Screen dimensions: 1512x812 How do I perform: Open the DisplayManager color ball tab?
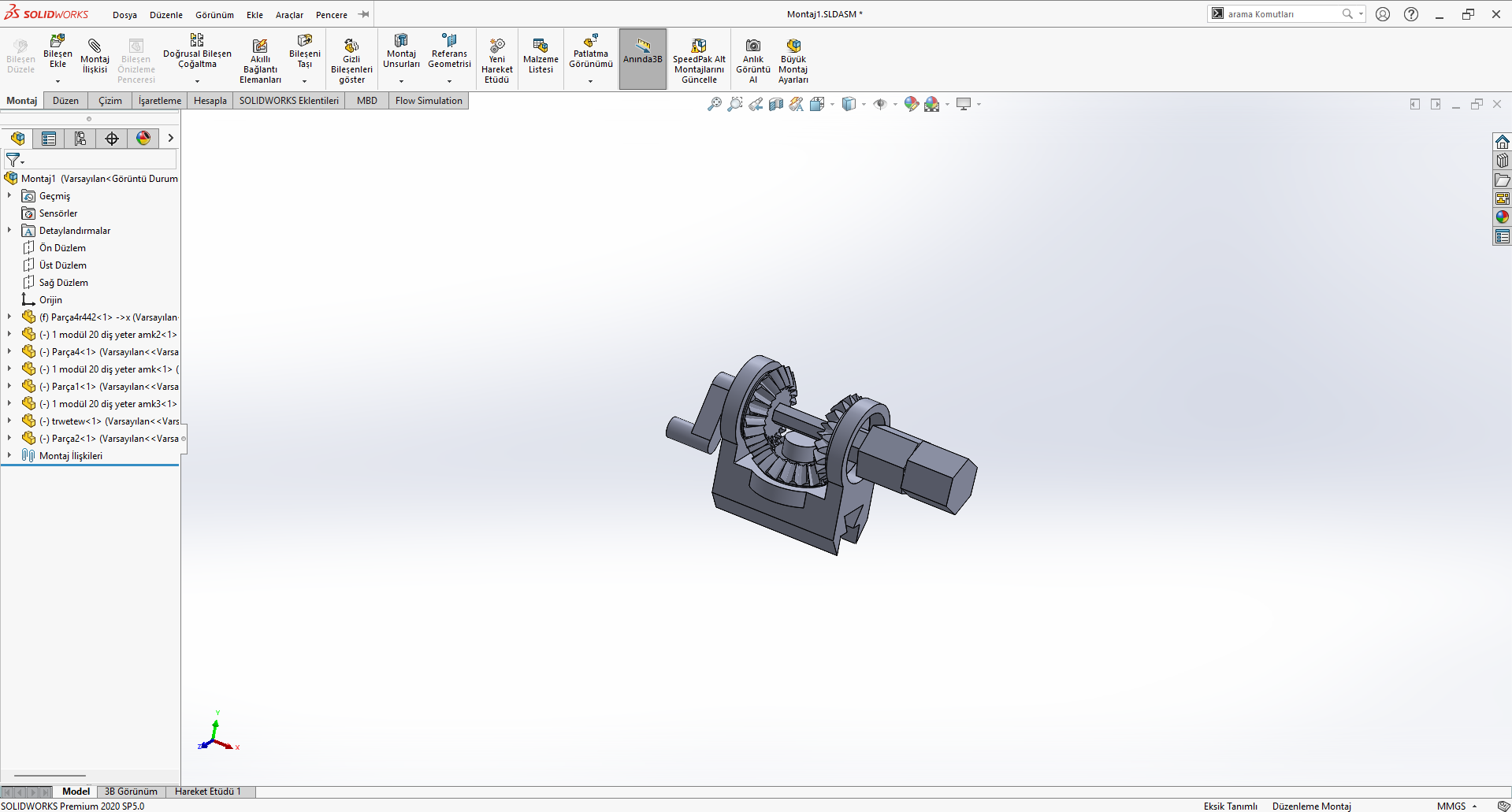tap(143, 139)
